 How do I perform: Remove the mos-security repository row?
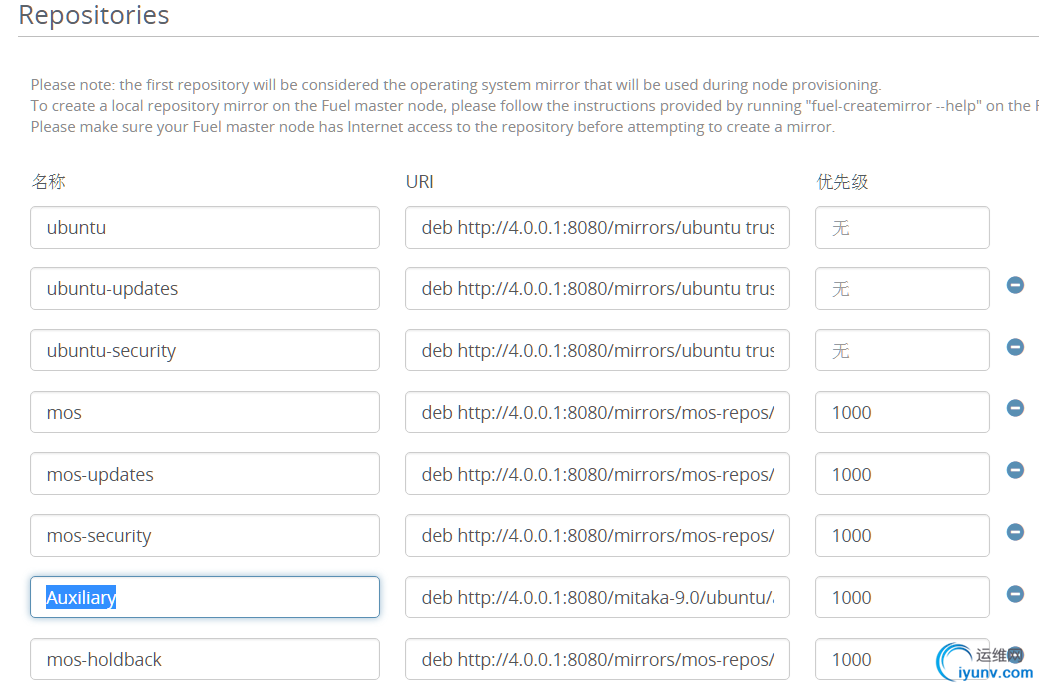pyautogui.click(x=1015, y=532)
